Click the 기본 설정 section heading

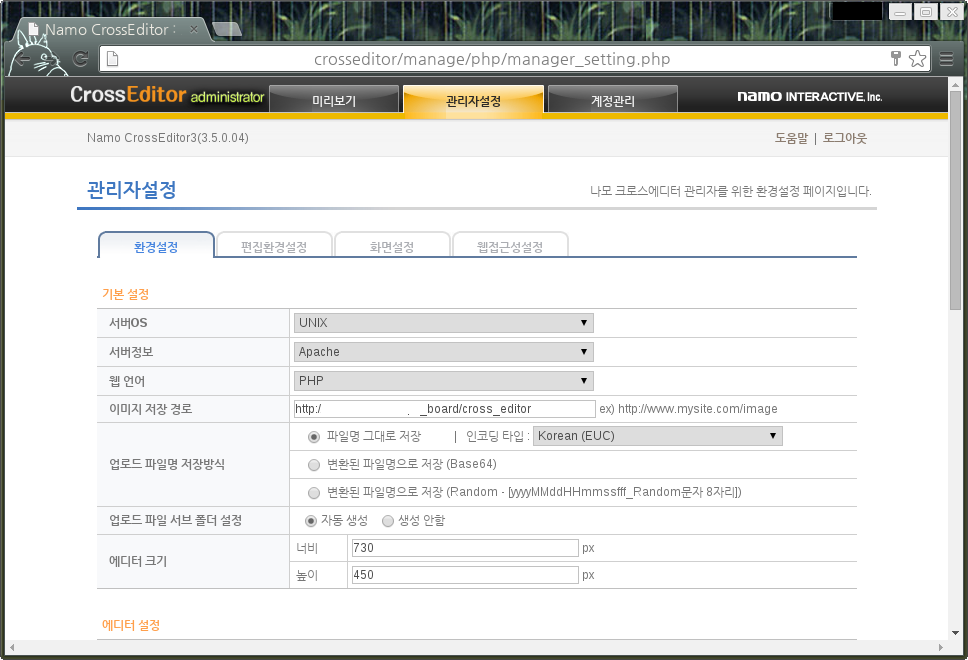[x=125, y=294]
